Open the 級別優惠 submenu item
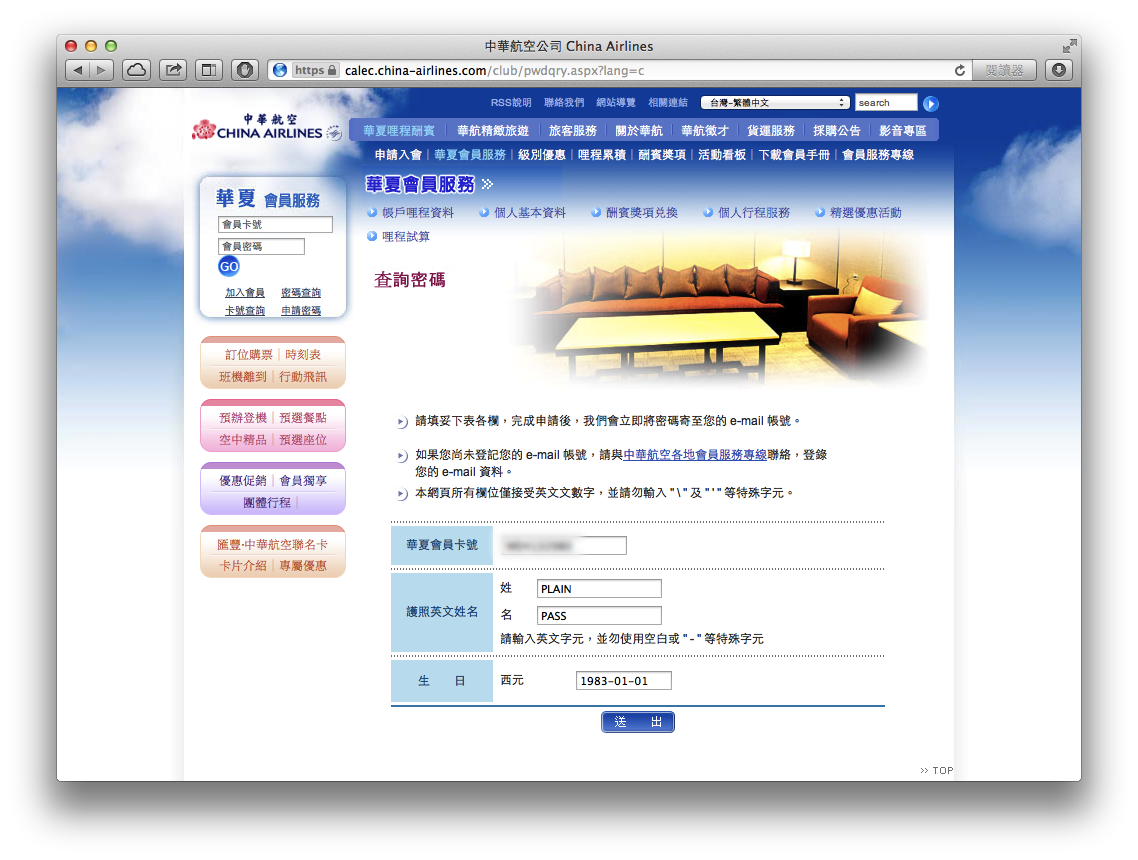This screenshot has height=860, width=1138. click(x=541, y=155)
